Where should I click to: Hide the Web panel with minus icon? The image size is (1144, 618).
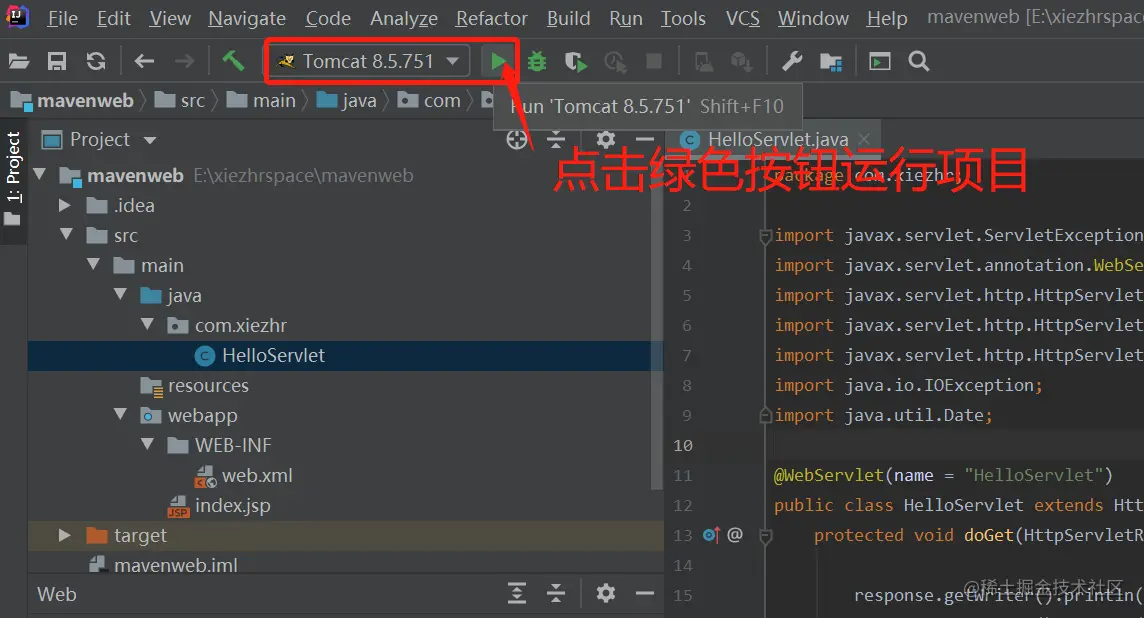click(x=645, y=593)
